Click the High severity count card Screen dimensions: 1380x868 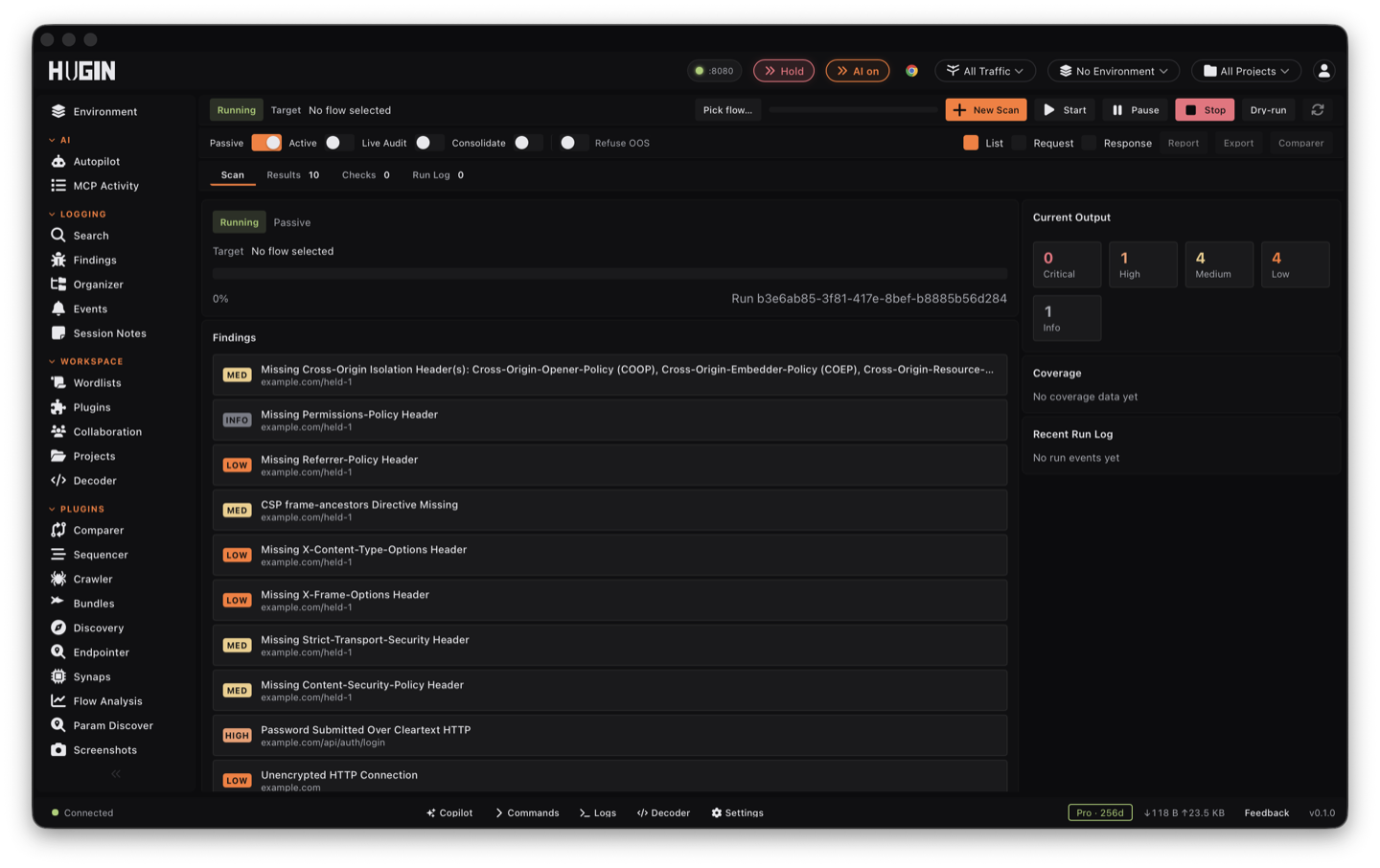pyautogui.click(x=1143, y=264)
